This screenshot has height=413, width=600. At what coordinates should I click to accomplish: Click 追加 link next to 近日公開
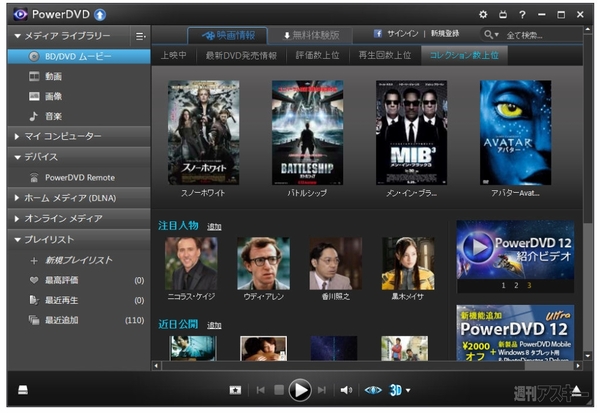tap(214, 325)
